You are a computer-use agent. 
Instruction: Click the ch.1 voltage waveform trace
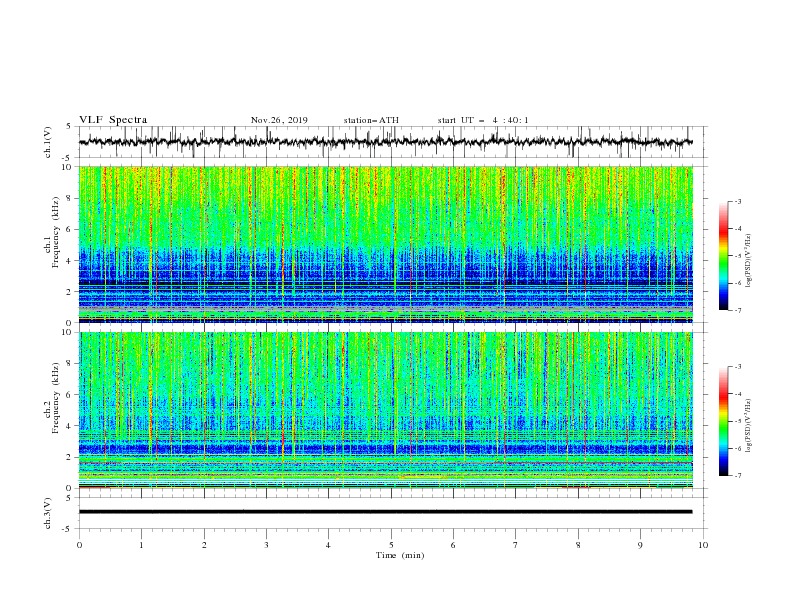385,142
